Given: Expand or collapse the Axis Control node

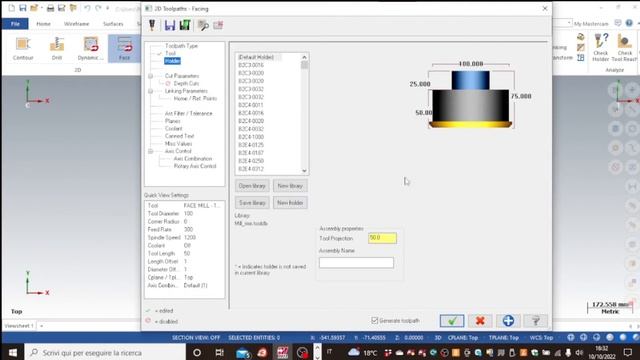Looking at the screenshot, I should (151, 151).
